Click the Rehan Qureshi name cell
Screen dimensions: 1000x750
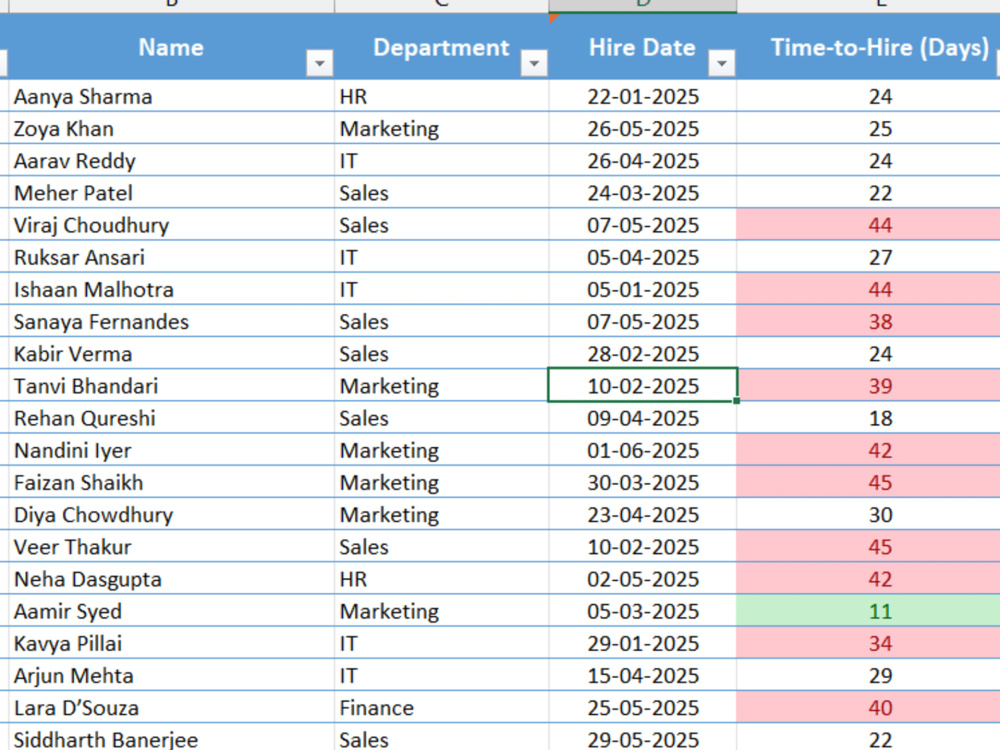click(171, 418)
